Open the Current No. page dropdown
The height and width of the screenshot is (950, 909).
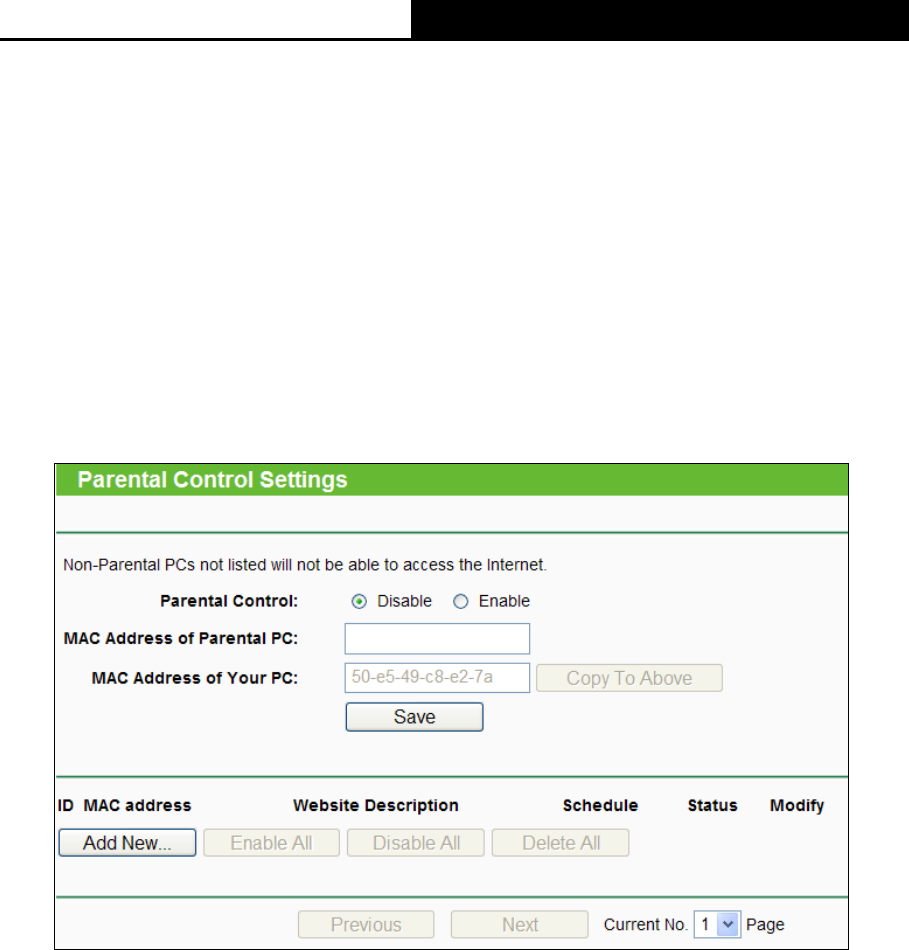click(717, 925)
